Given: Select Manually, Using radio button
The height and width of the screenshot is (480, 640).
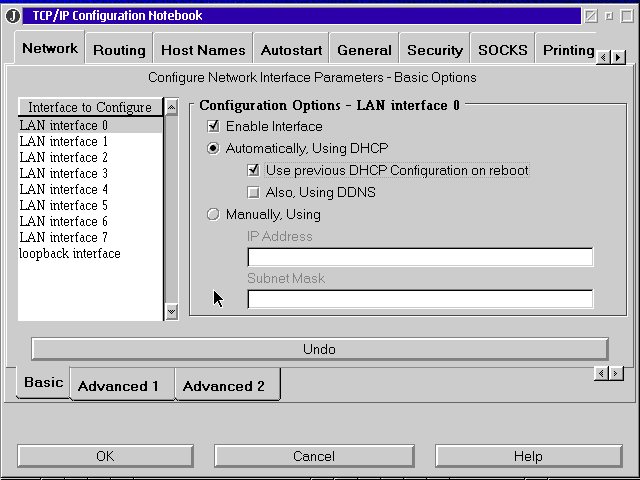Looking at the screenshot, I should tap(213, 214).
